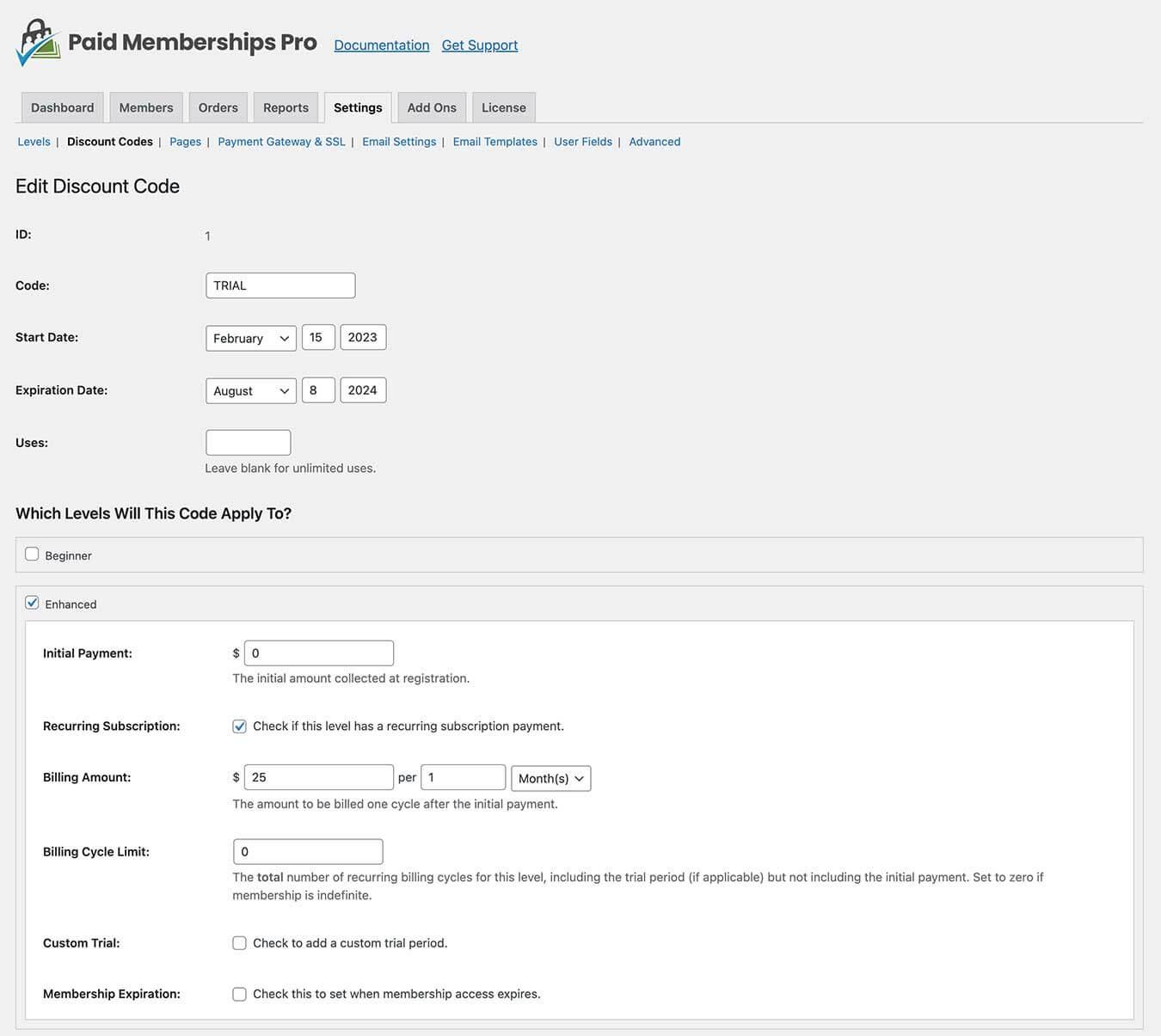Click the Start Date year field
This screenshot has height=1036, width=1161.
[363, 337]
